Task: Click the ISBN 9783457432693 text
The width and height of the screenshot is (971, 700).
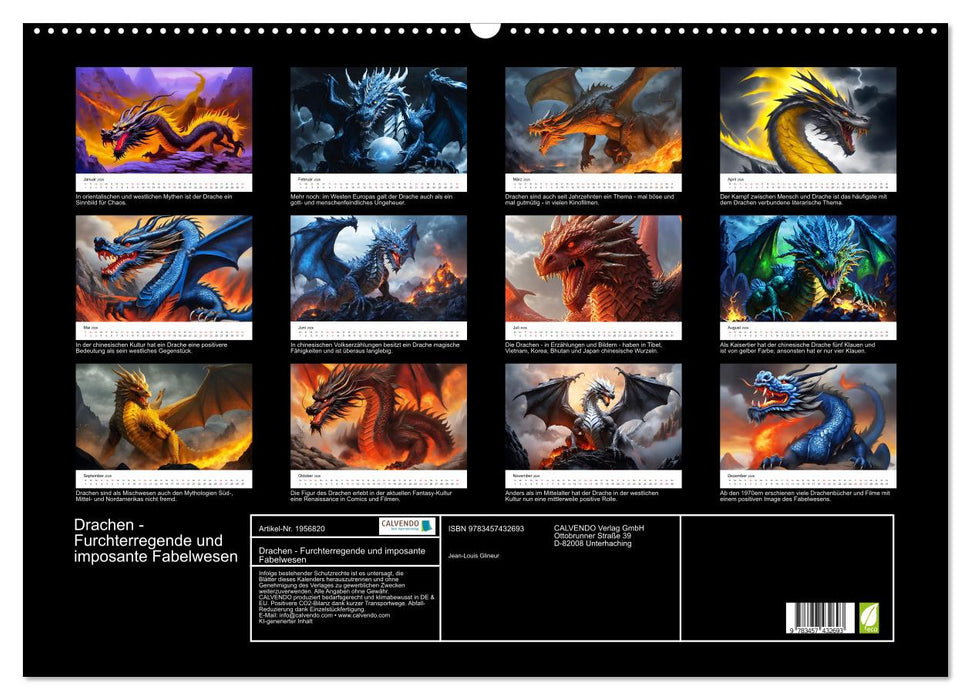Action: (x=486, y=527)
